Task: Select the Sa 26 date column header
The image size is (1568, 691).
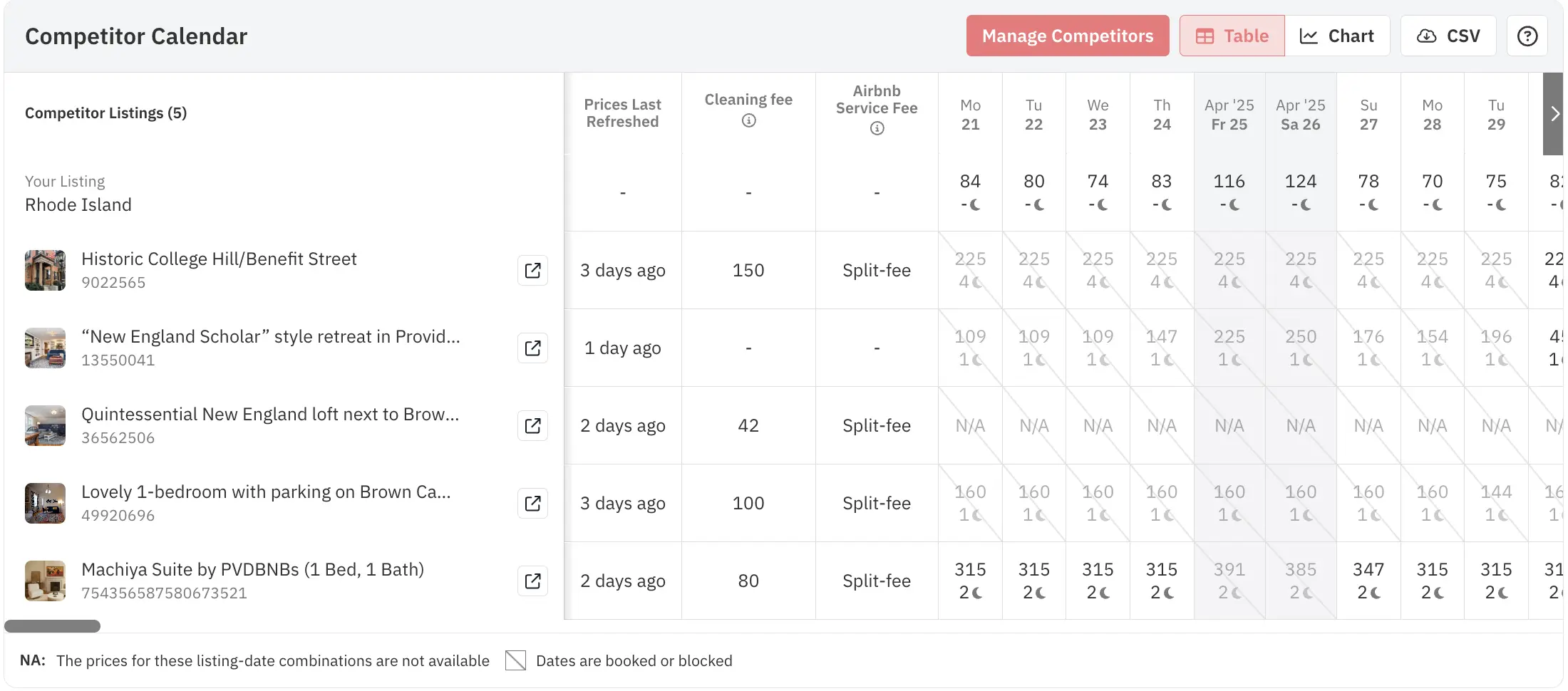Action: 1300,115
